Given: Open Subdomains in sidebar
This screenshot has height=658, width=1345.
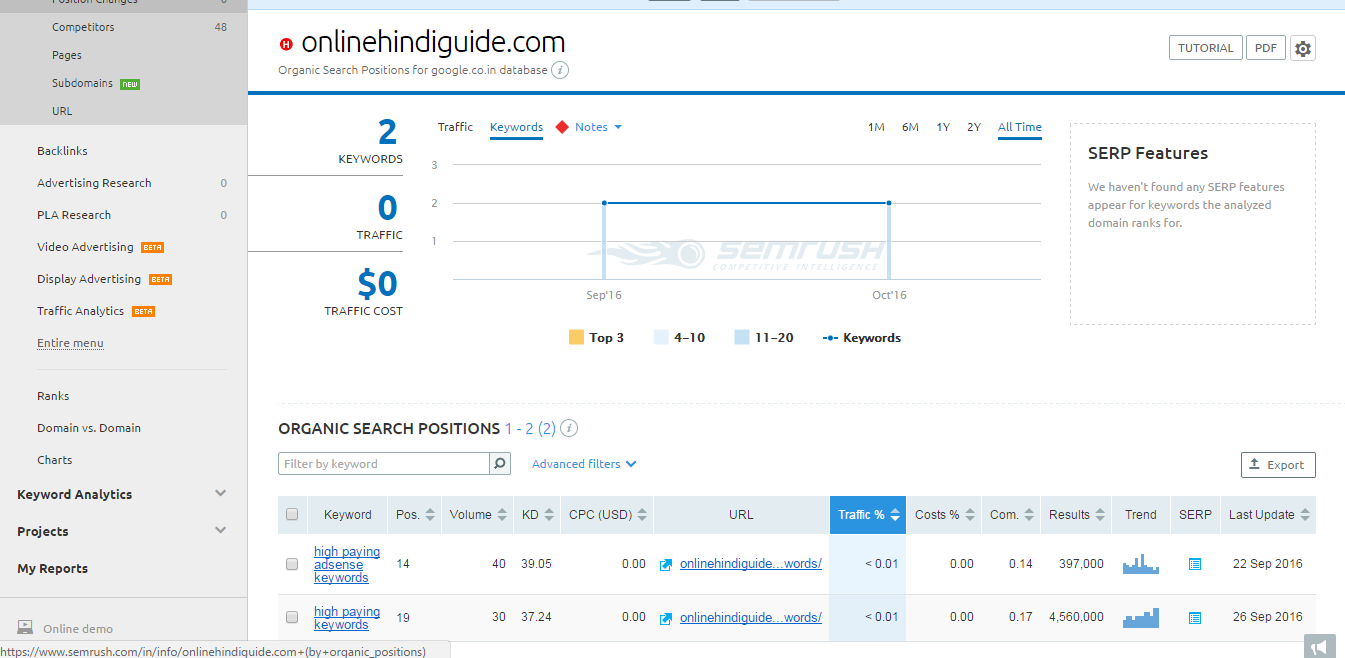Looking at the screenshot, I should tap(82, 83).
